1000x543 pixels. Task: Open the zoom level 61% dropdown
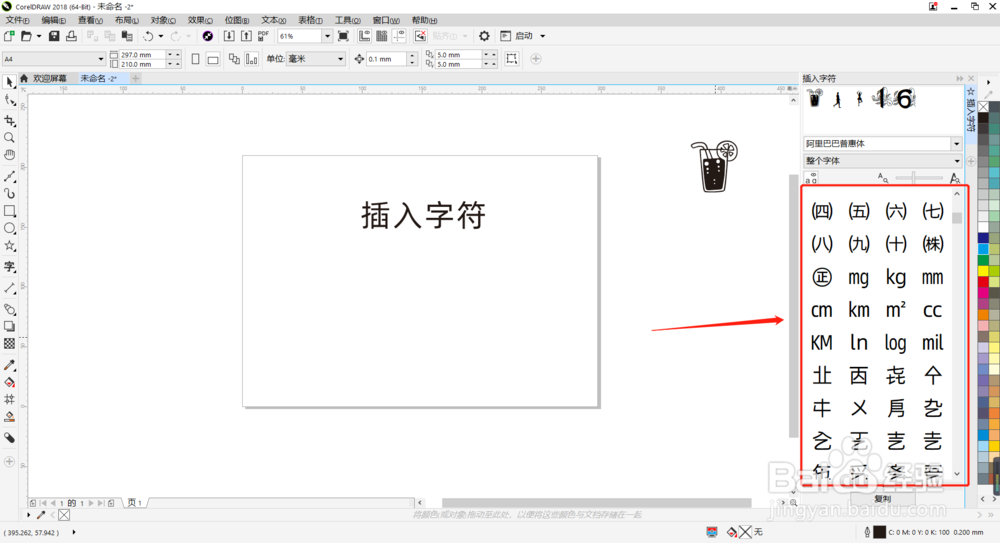point(327,36)
